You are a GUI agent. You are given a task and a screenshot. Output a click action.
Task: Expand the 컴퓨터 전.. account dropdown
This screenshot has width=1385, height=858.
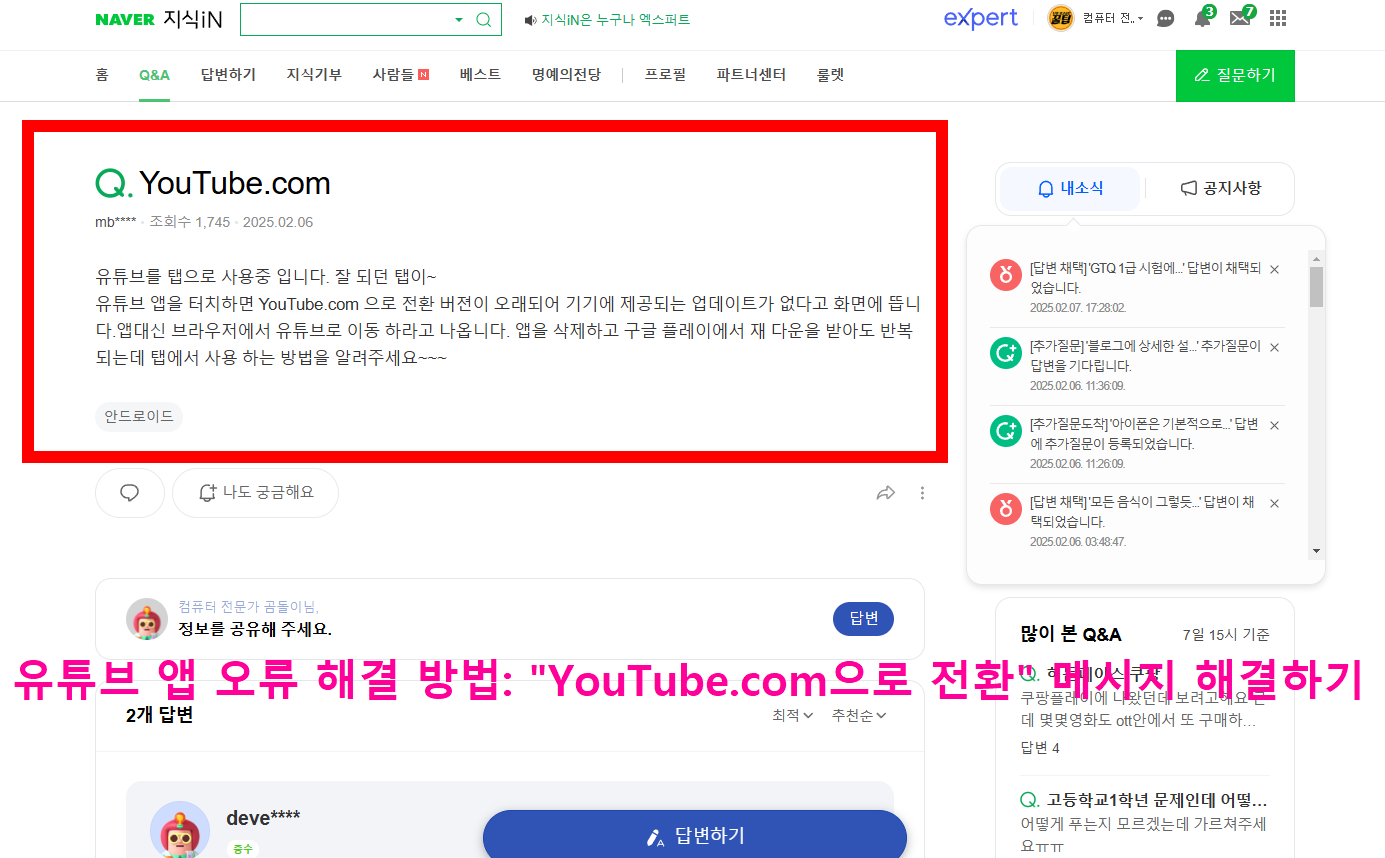[x=1112, y=19]
